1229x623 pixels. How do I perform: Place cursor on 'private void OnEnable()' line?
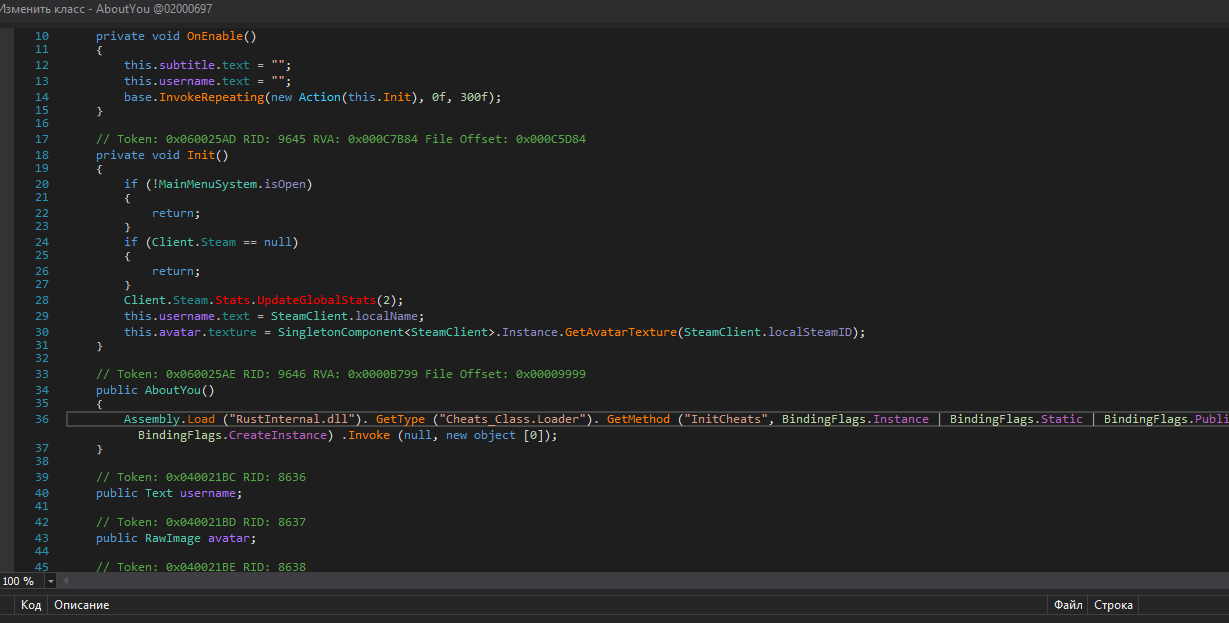pos(176,36)
